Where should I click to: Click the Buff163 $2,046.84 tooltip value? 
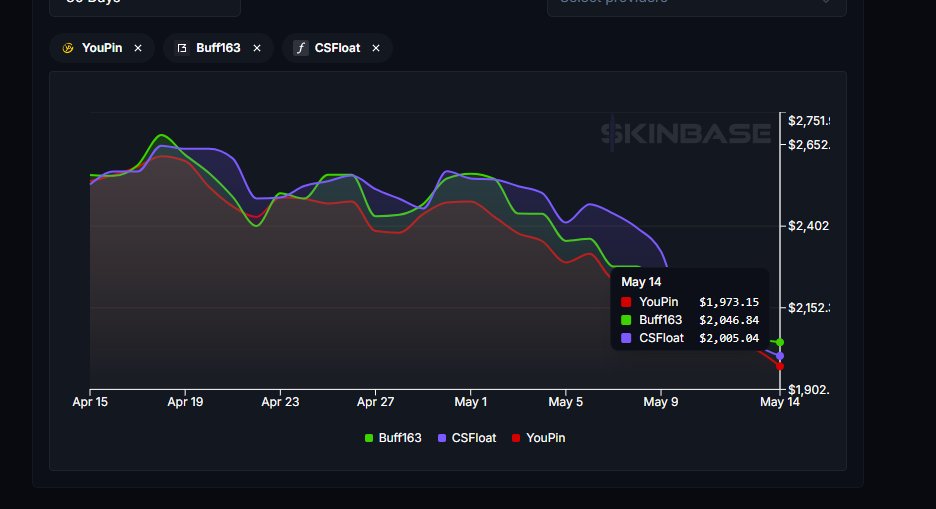point(729,320)
